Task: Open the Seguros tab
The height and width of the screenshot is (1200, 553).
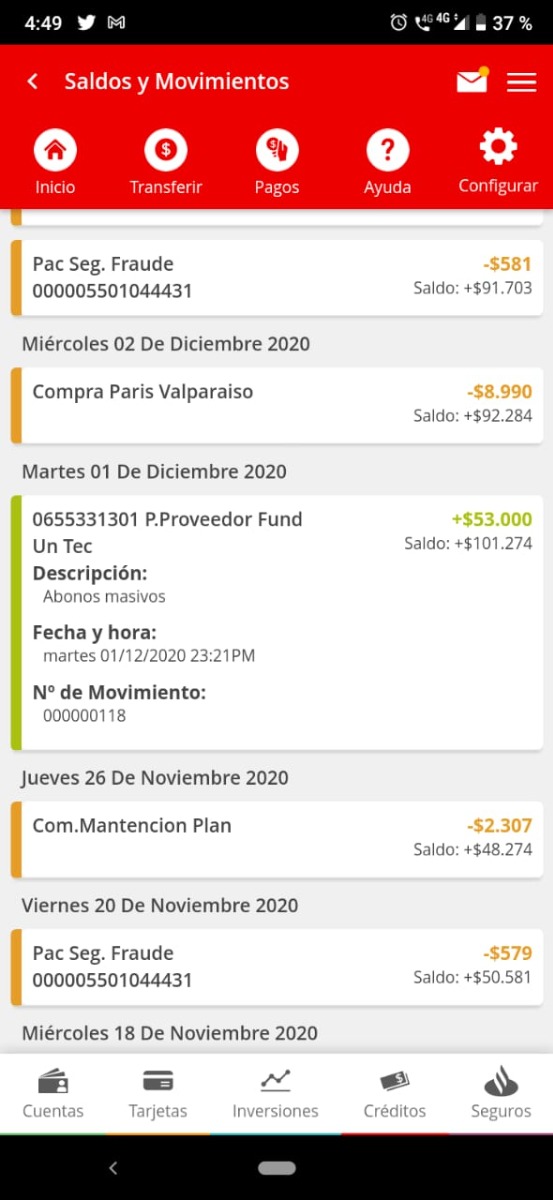Action: [501, 1093]
